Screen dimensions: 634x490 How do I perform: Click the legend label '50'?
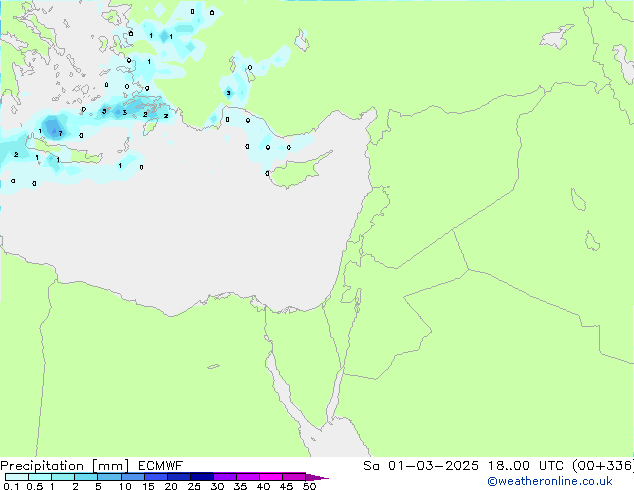coord(309,486)
